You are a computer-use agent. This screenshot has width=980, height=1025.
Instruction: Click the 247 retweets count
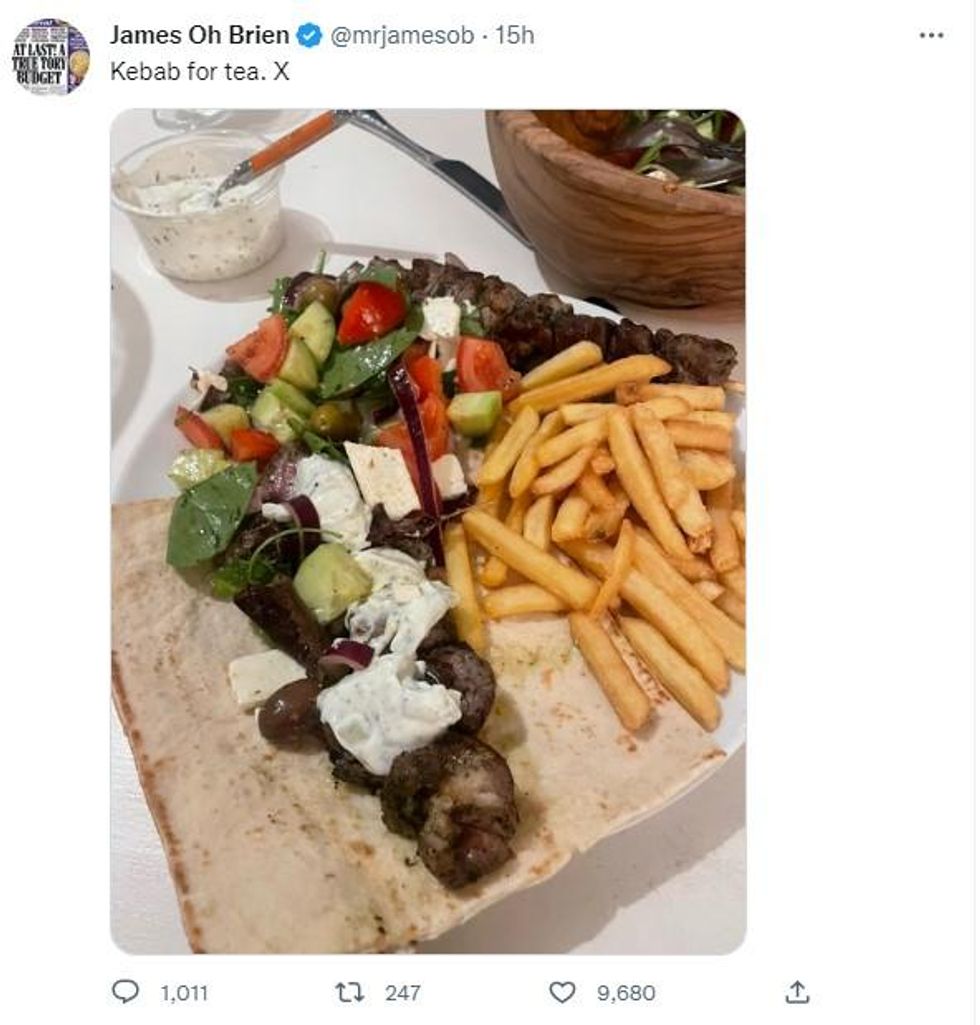403,993
